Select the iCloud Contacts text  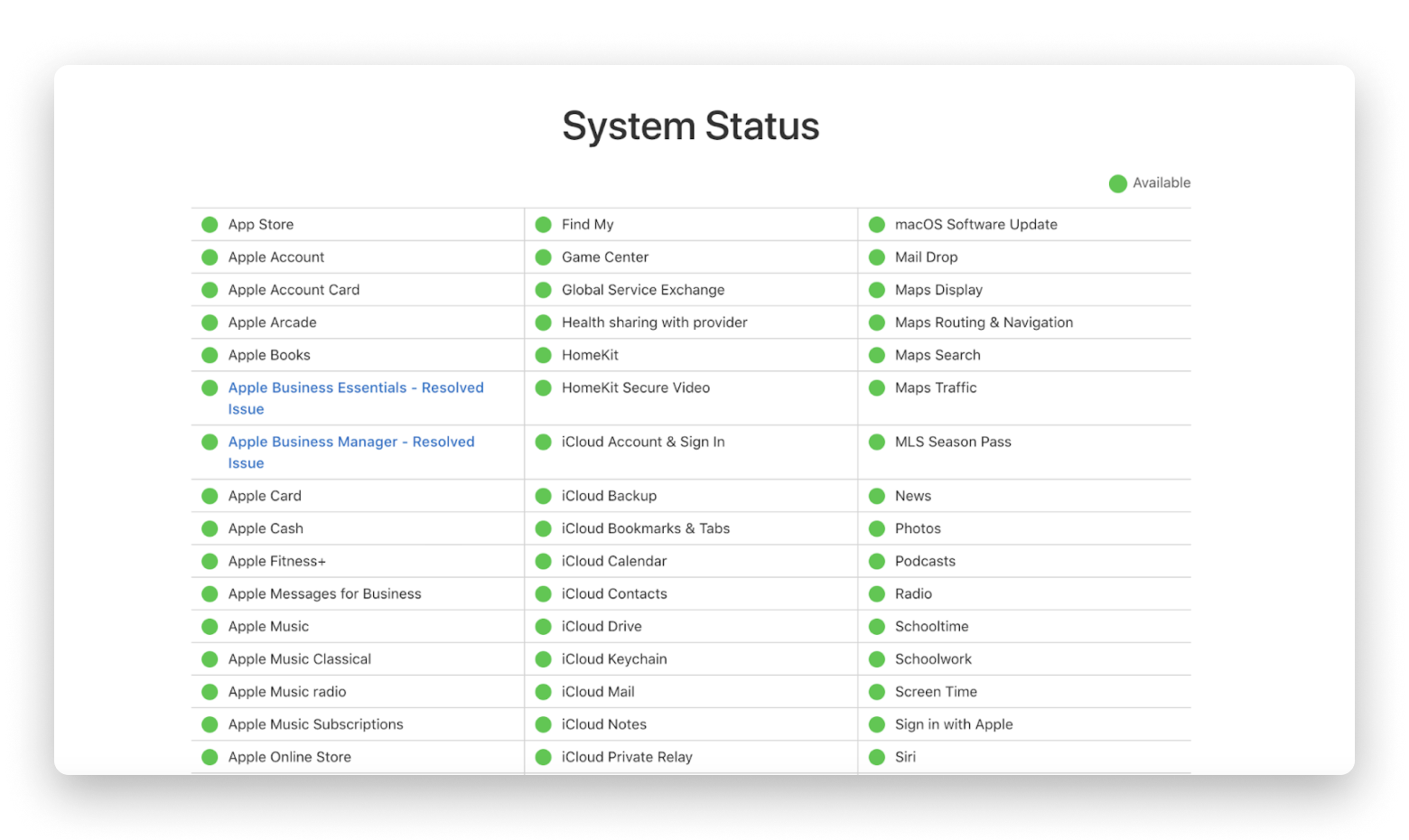[x=614, y=593]
